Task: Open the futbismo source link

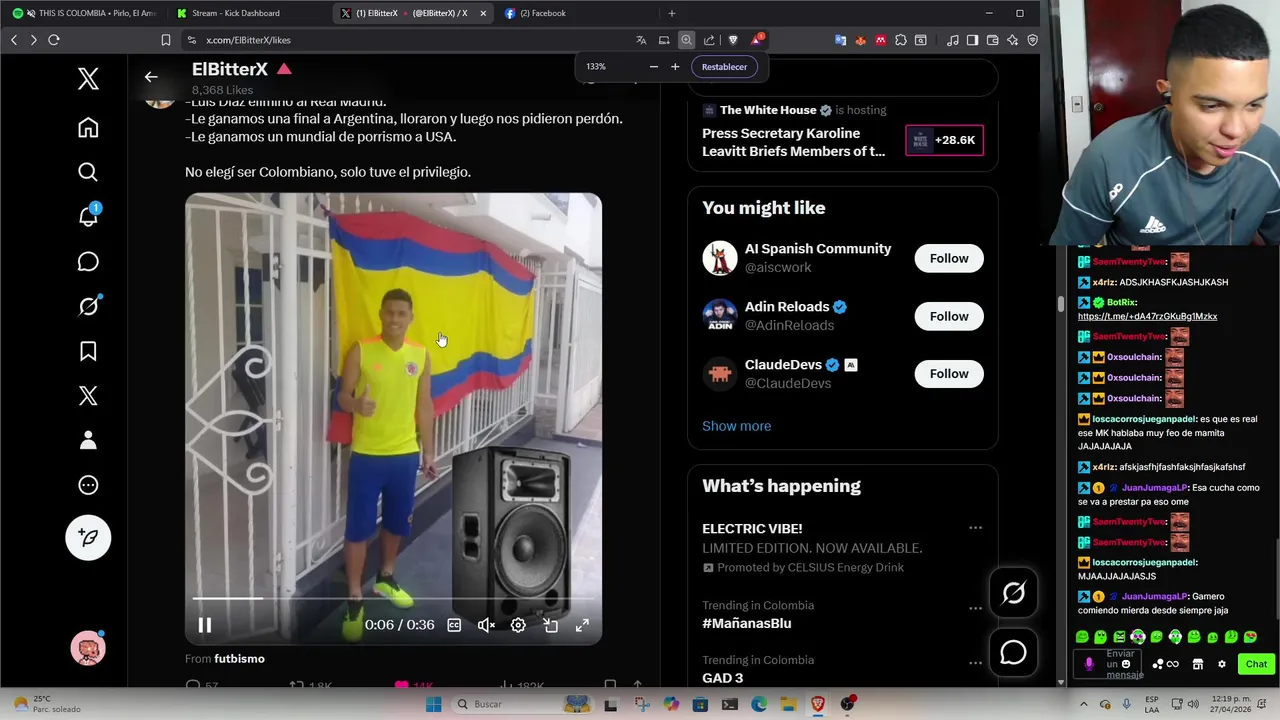Action: pyautogui.click(x=239, y=659)
